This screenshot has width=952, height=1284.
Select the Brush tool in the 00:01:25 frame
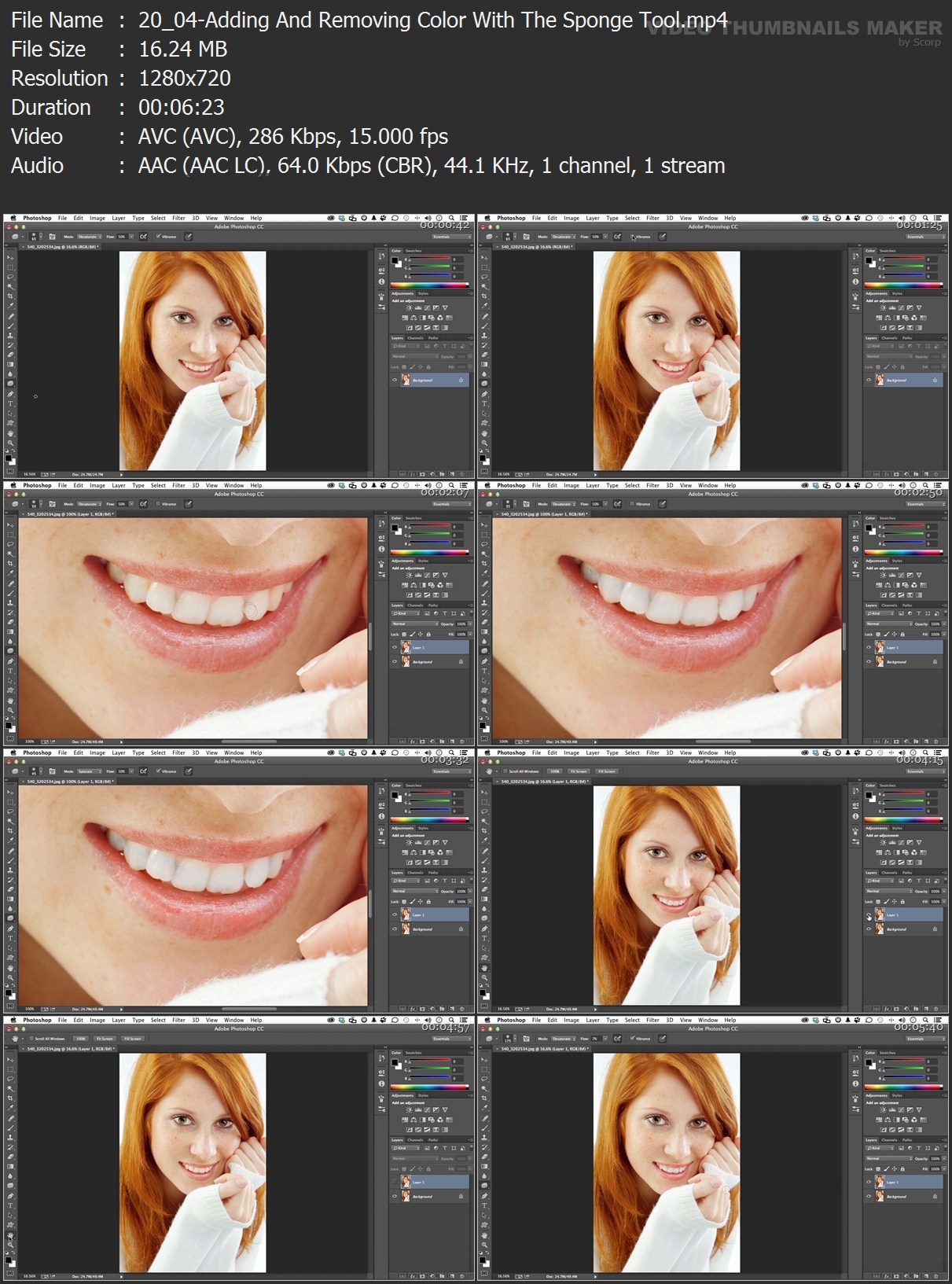tap(484, 326)
